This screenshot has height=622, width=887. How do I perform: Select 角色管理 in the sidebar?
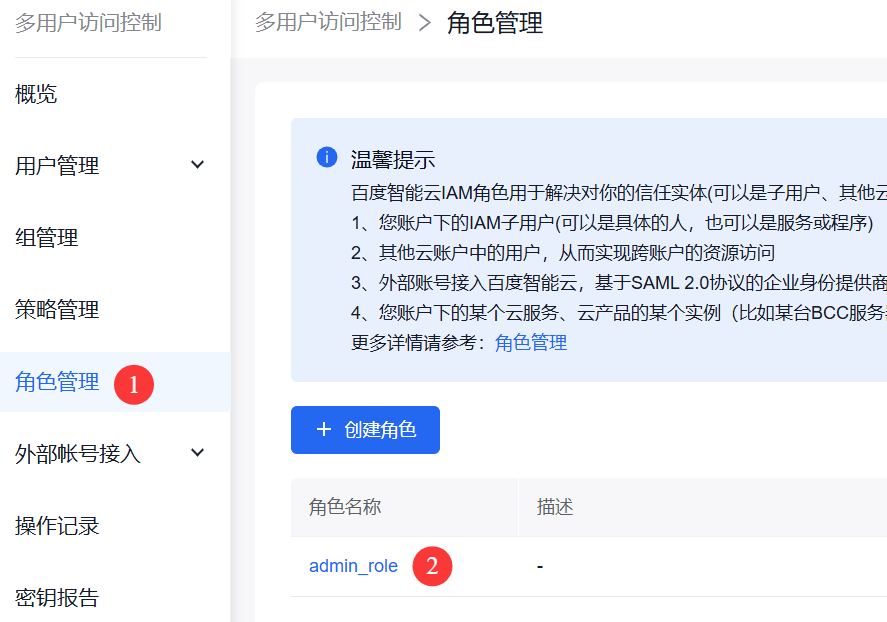[x=57, y=382]
